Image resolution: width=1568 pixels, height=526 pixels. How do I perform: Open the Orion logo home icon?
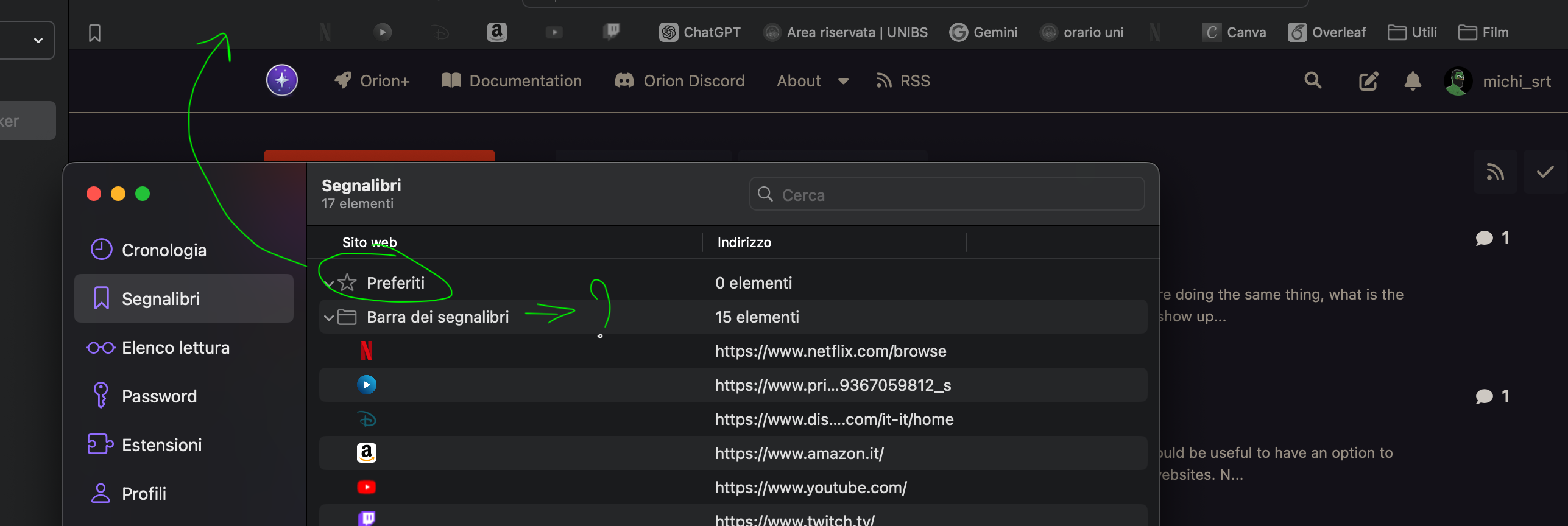[281, 80]
